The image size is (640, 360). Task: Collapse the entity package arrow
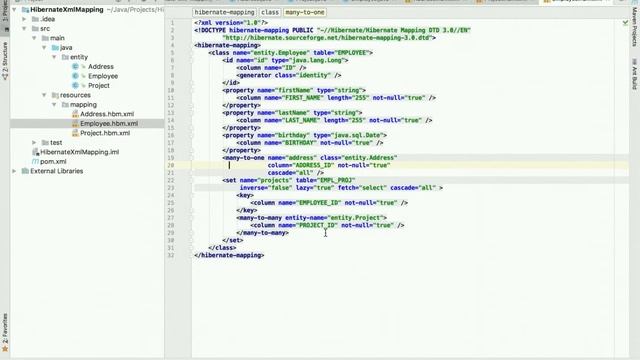[x=54, y=57]
